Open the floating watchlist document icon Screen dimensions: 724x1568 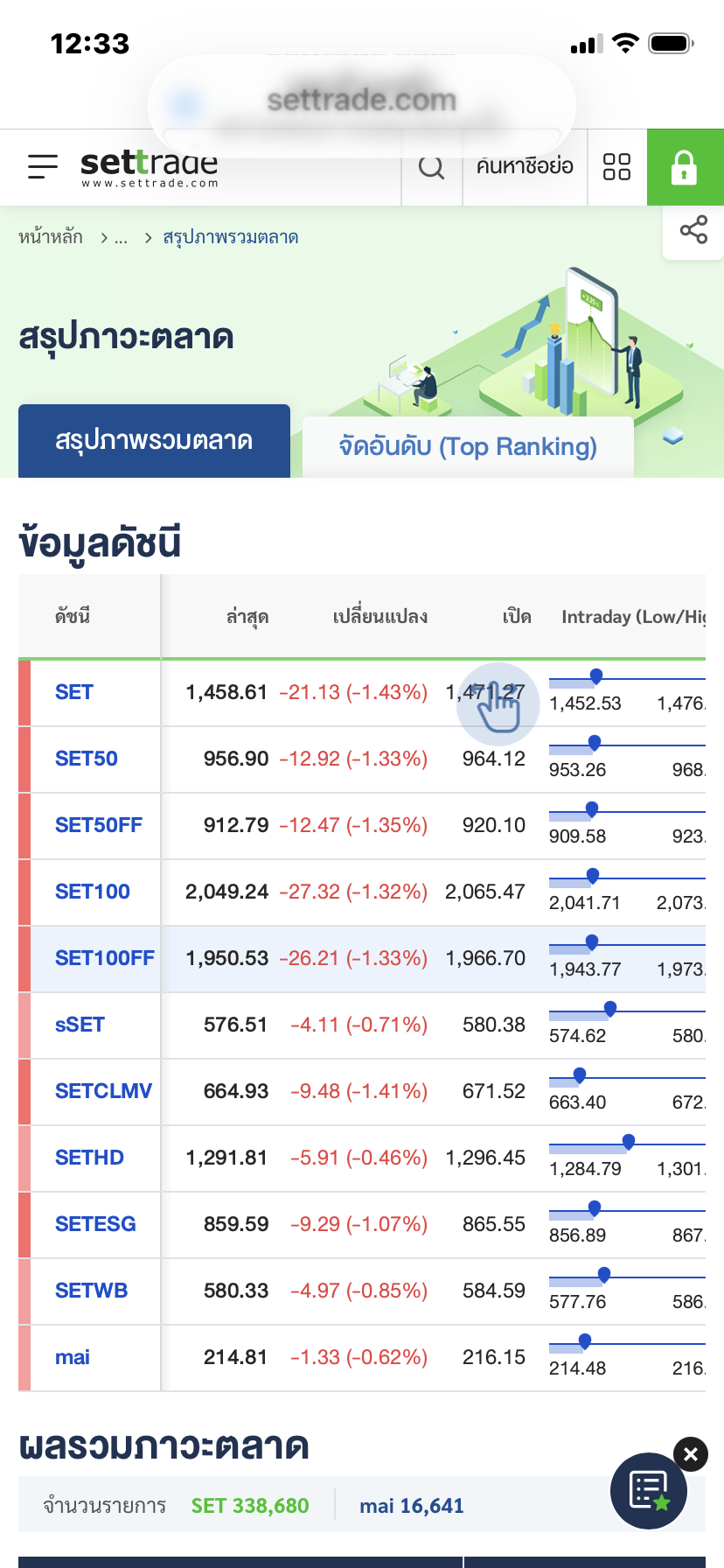649,1490
